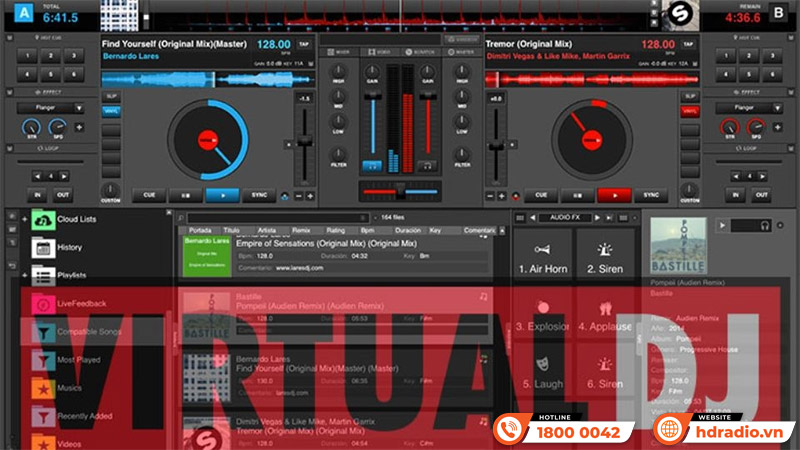This screenshot has width=800, height=450.
Task: Expand the Cloud Lists tree node
Action: (24, 219)
